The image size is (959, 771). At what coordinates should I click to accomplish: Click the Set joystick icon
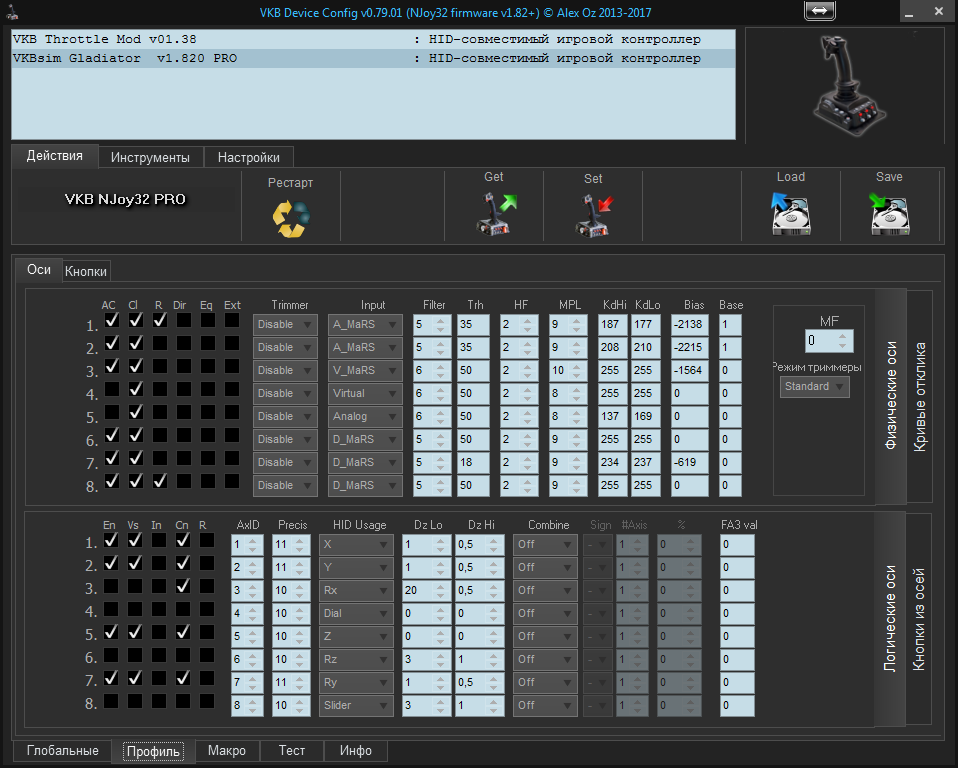[x=594, y=215]
